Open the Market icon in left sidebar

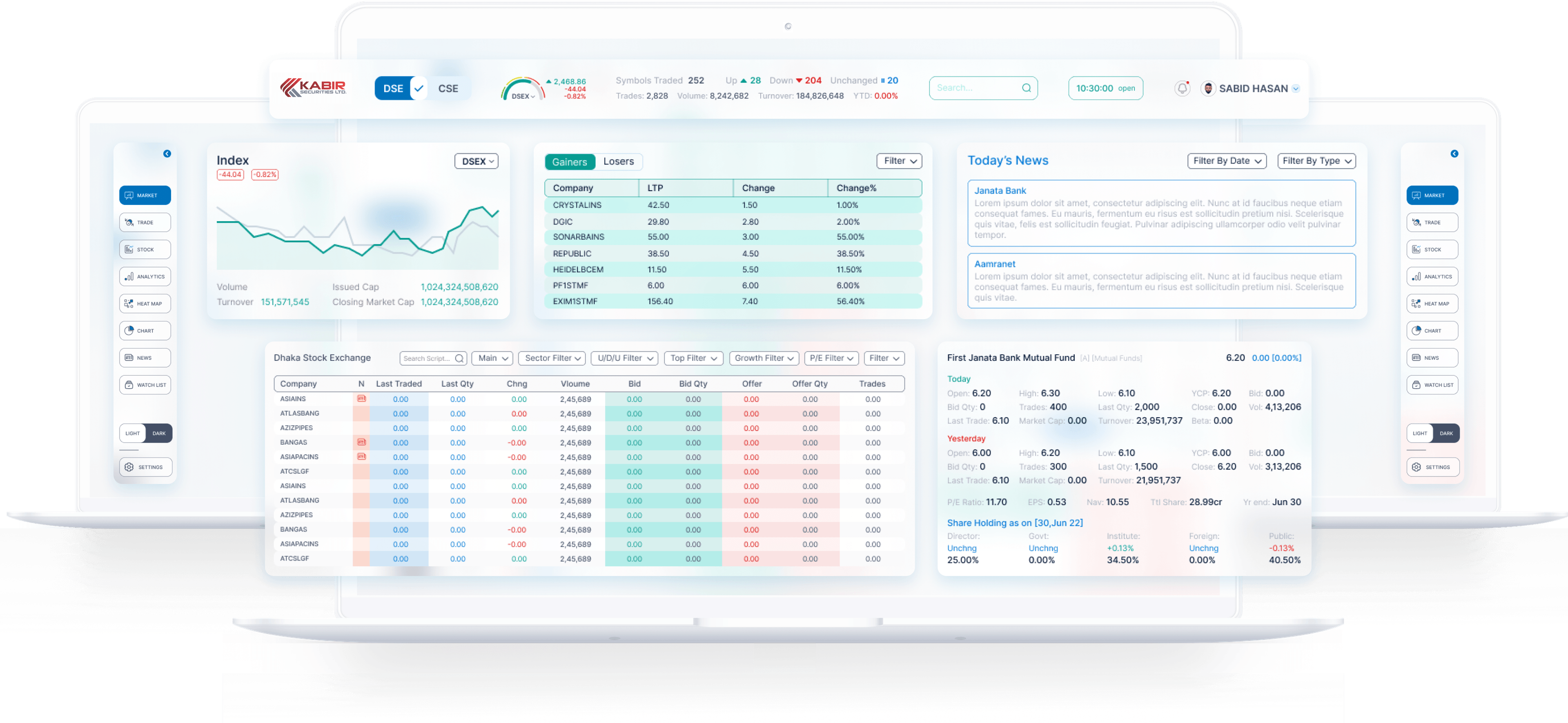tap(129, 196)
